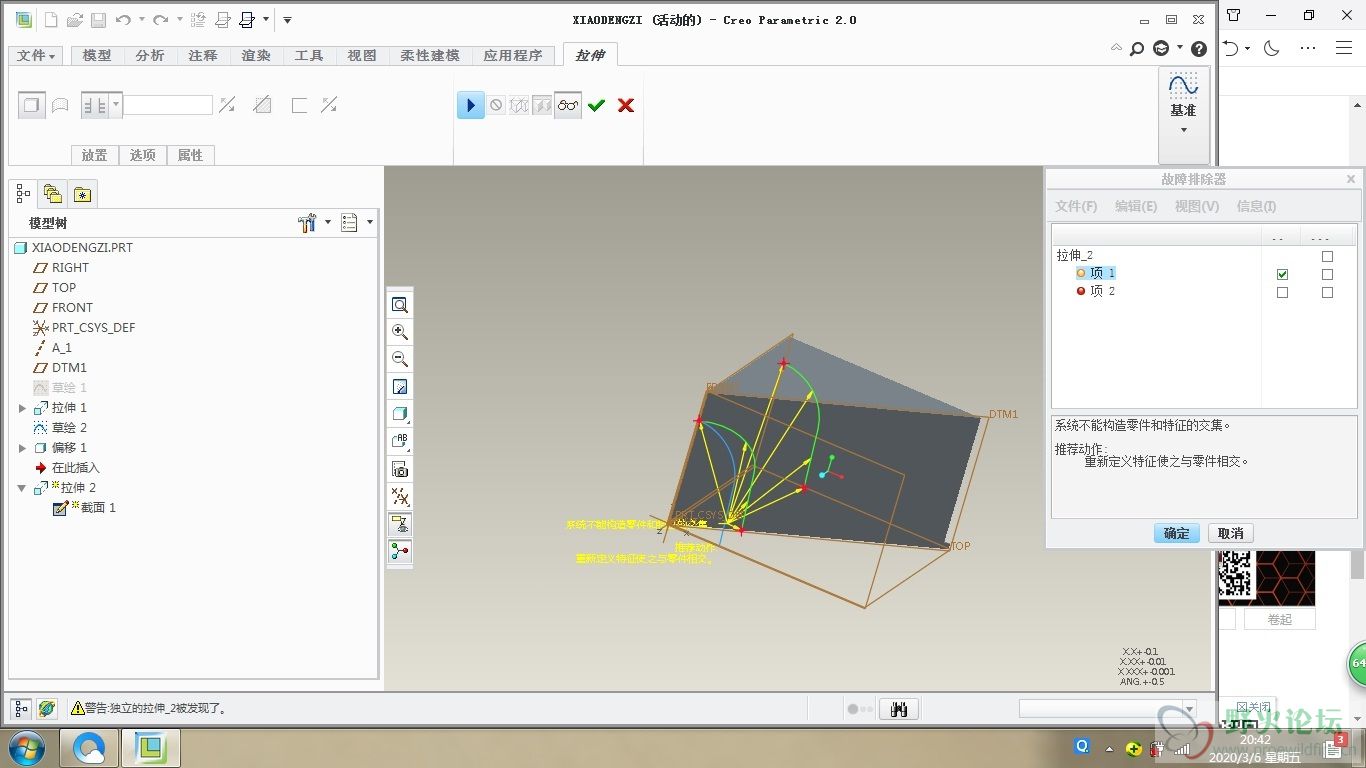This screenshot has width=1366, height=768.
Task: Click the depth value input field
Action: (167, 104)
